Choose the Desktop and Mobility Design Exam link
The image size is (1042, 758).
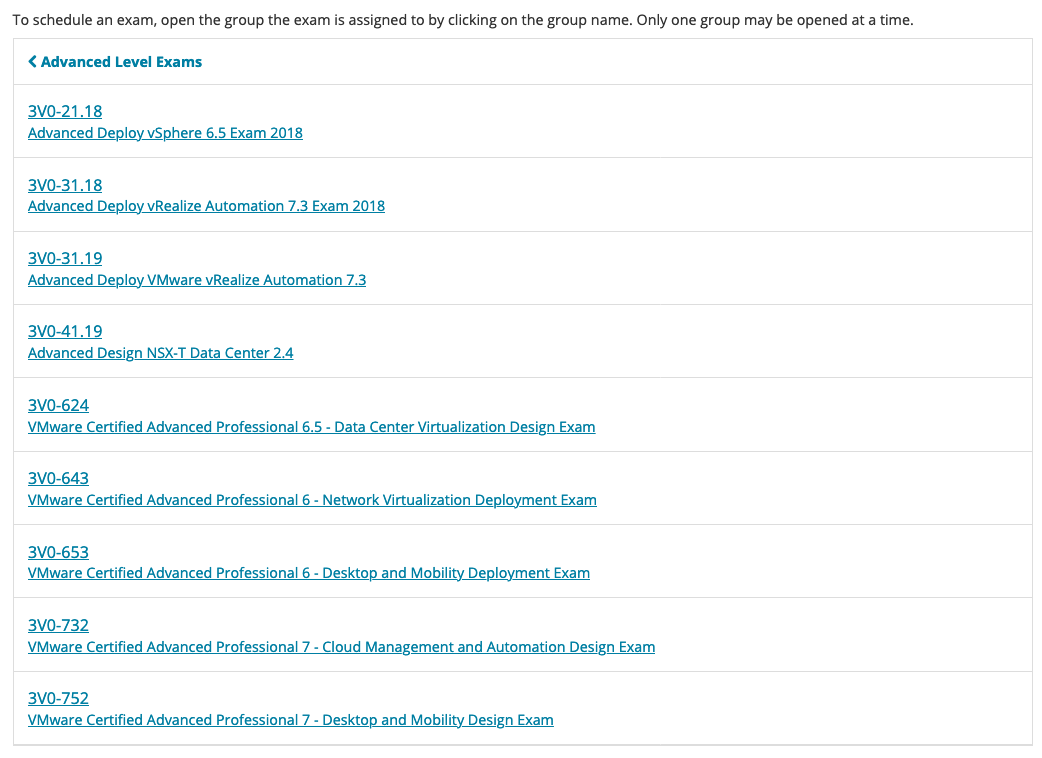[x=437, y=720]
